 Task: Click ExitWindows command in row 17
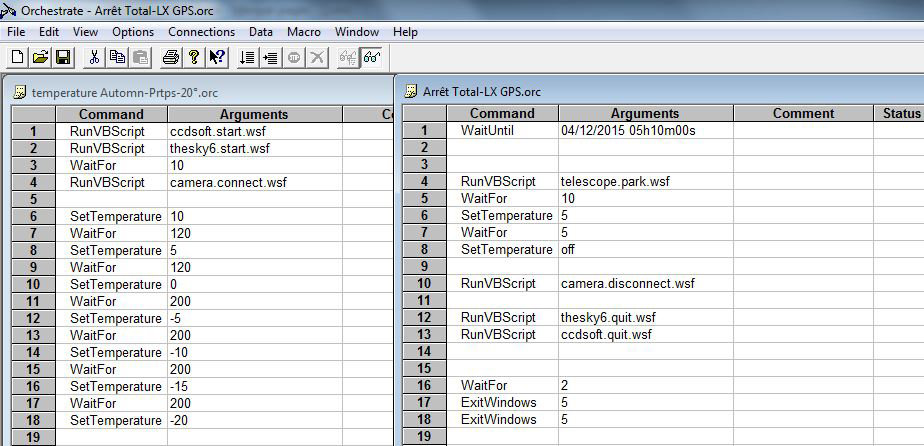click(x=502, y=402)
